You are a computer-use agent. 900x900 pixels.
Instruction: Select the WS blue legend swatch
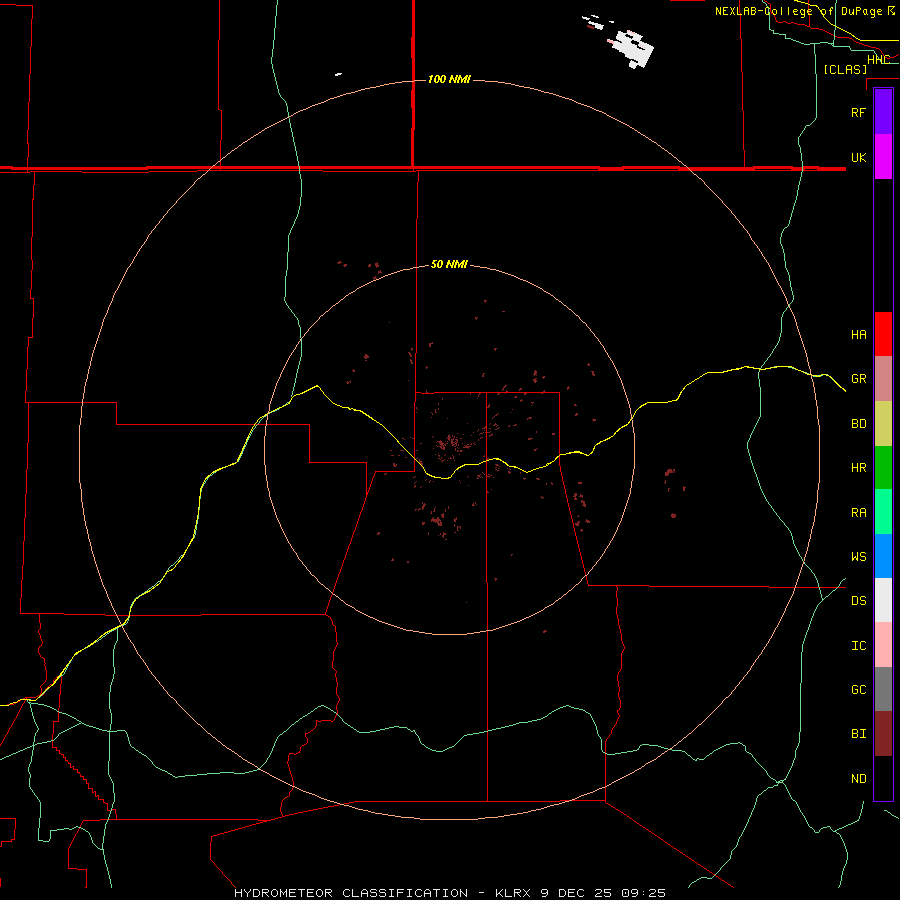point(883,556)
